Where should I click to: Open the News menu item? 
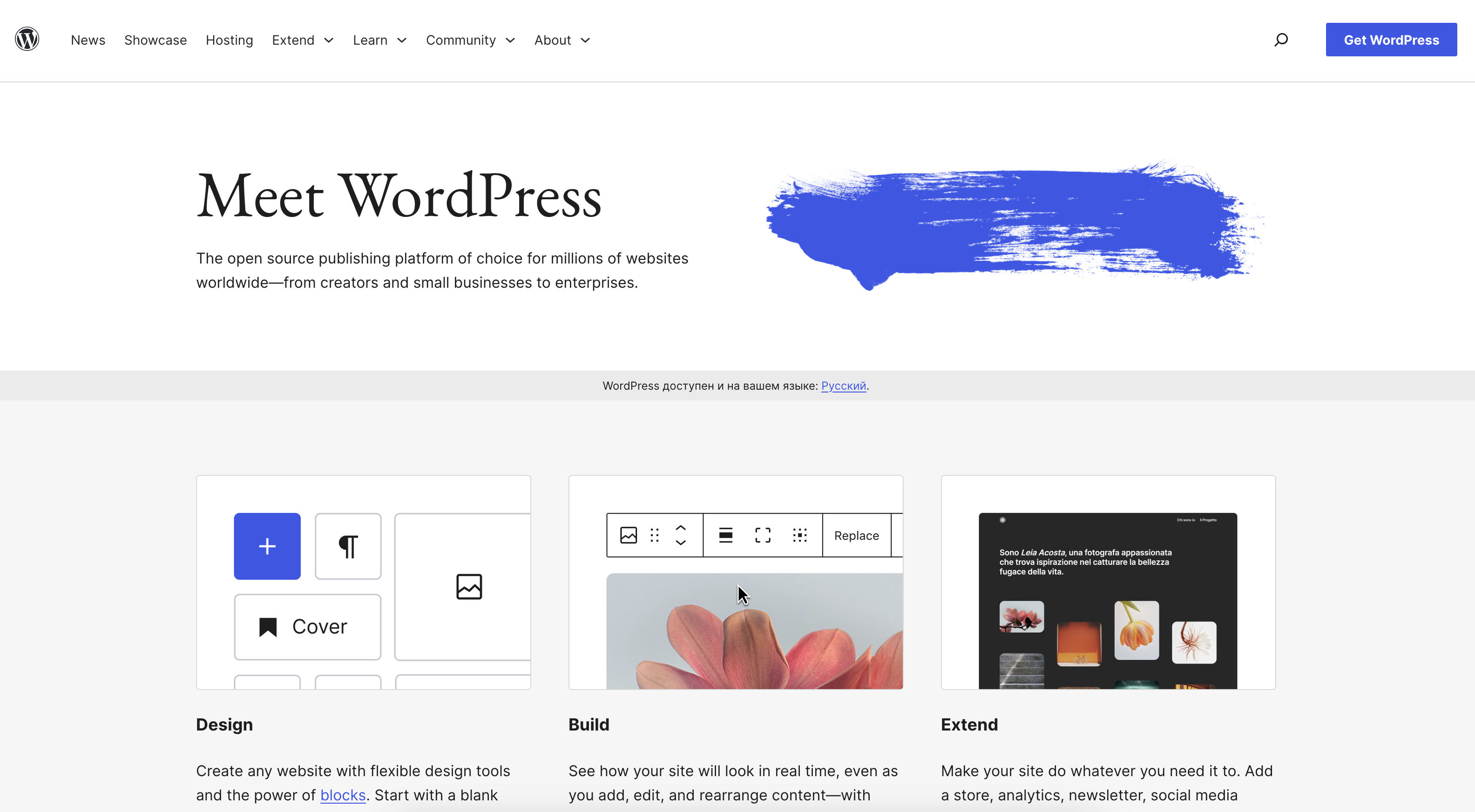coord(88,40)
